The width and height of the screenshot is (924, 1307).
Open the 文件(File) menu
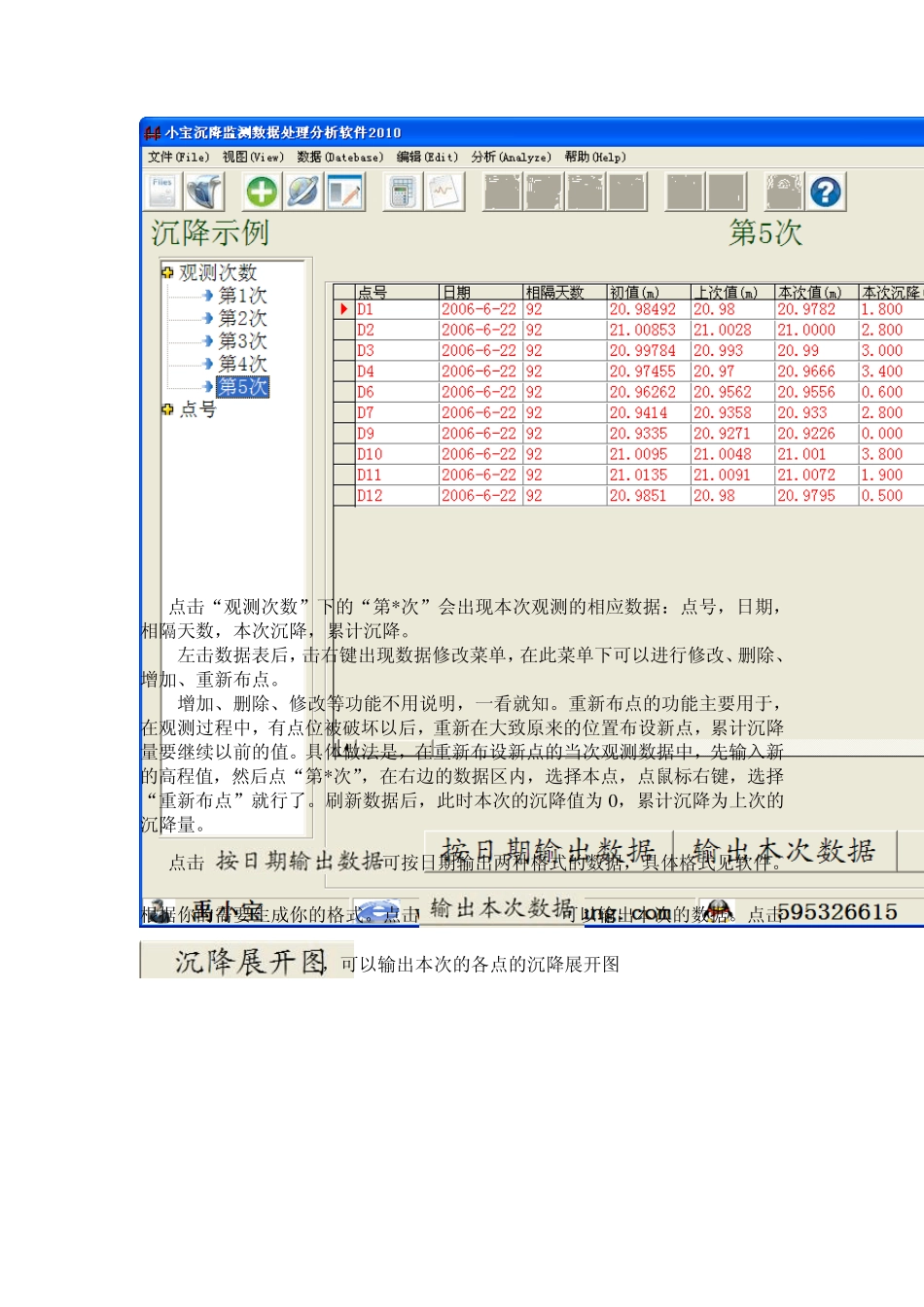(178, 157)
